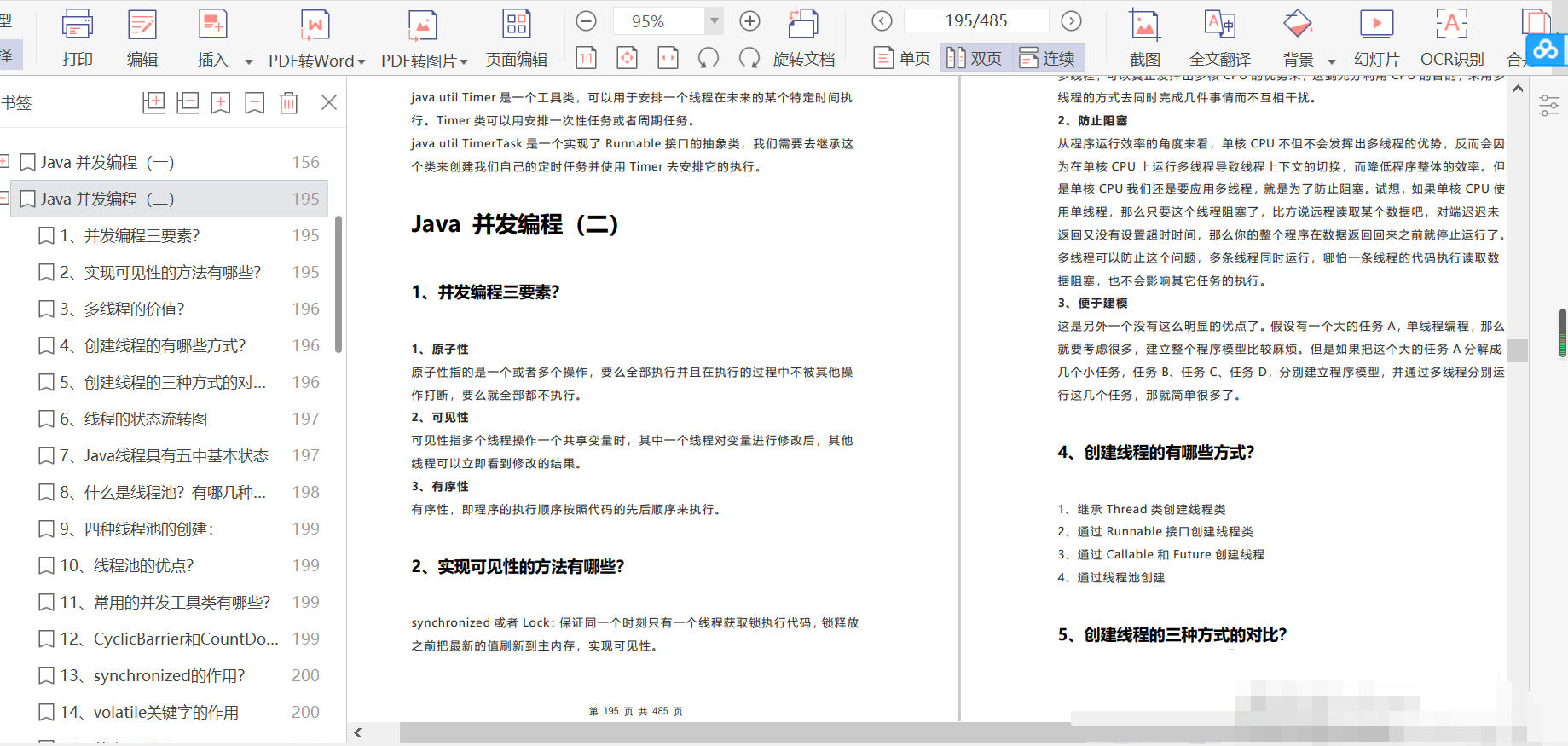Viewport: 1568px width, 746px height.
Task: Open Page Editing (页面编辑)
Action: click(x=517, y=38)
